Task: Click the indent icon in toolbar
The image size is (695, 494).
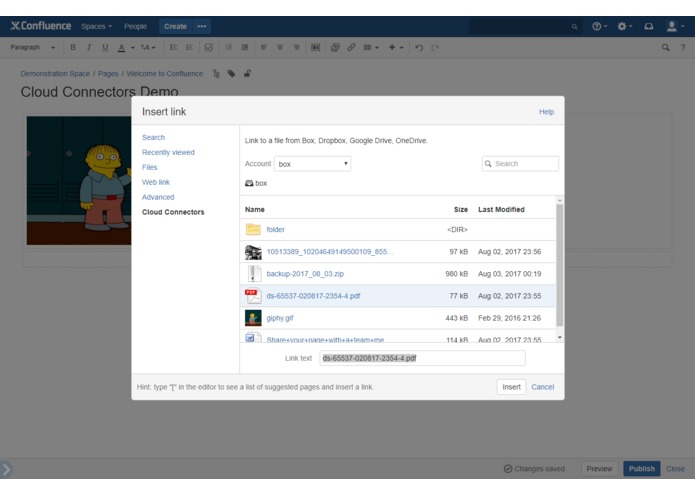Action: 245,47
